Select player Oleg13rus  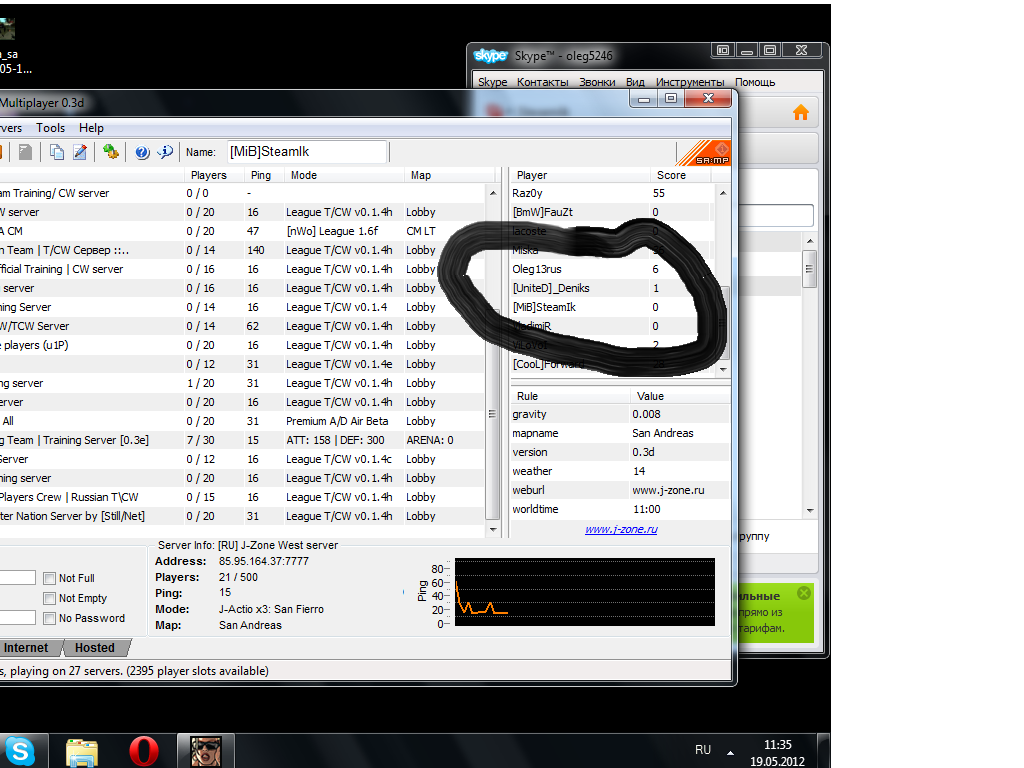coord(614,269)
